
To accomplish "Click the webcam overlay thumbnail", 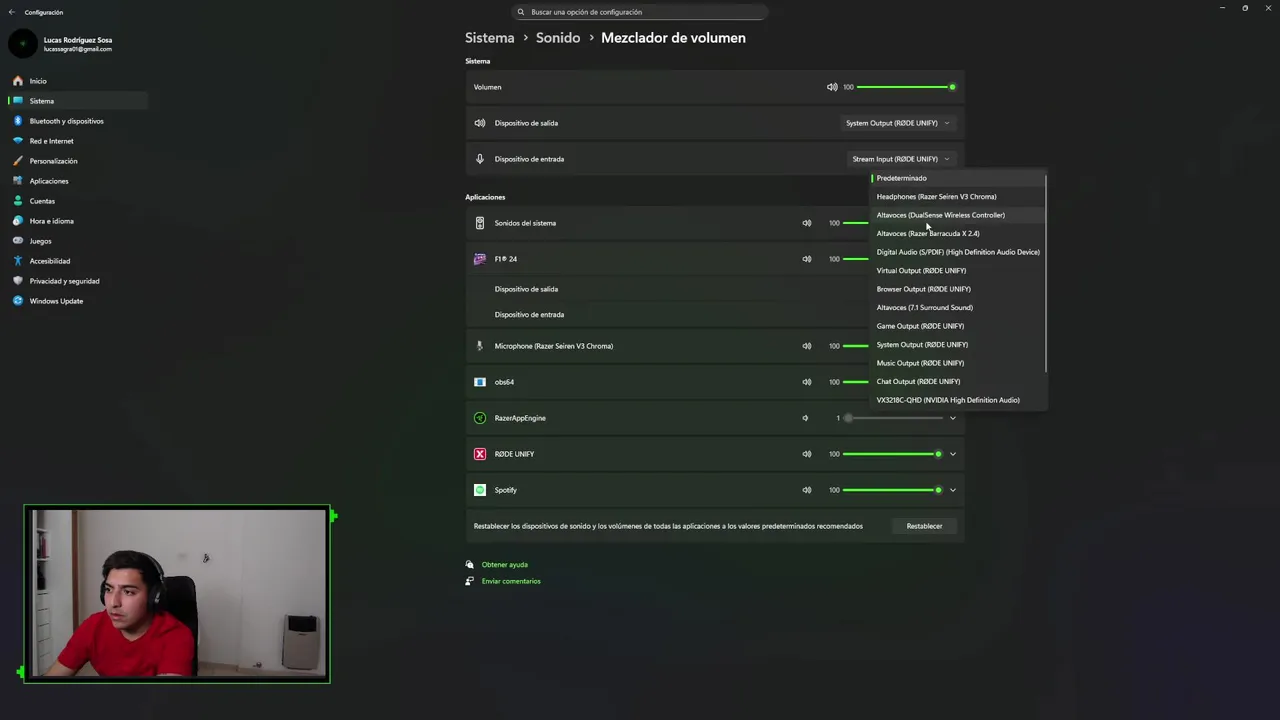I will (x=177, y=594).
